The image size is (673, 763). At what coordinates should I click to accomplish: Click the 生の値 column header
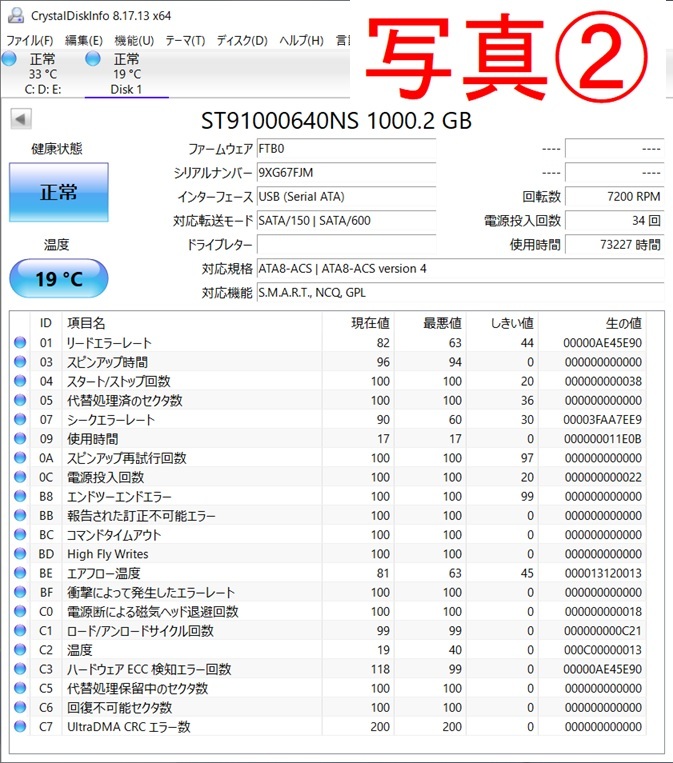tap(592, 323)
